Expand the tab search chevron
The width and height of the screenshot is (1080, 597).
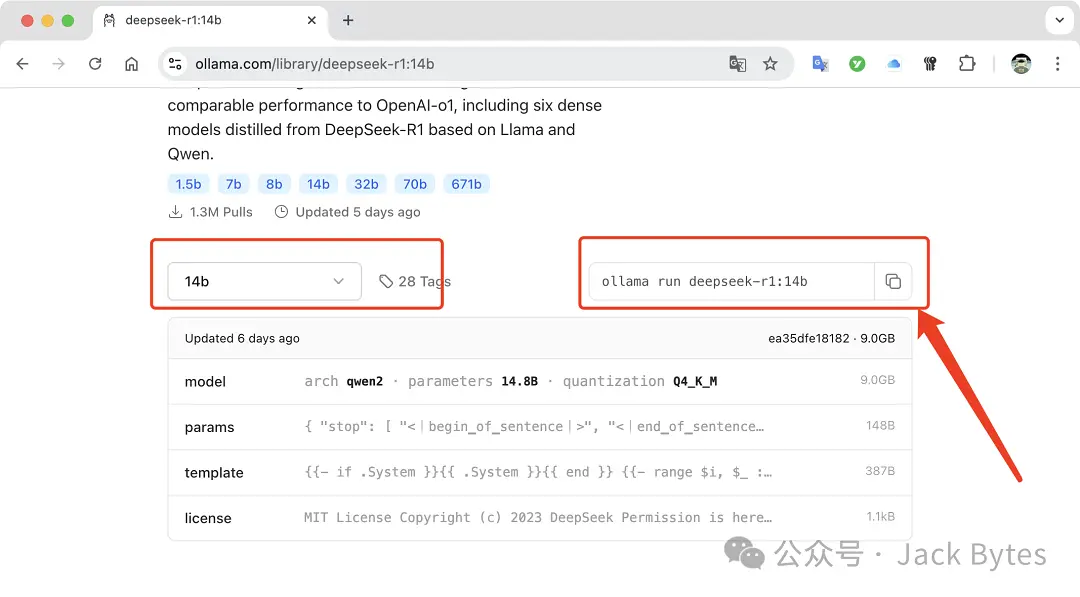(x=1058, y=20)
